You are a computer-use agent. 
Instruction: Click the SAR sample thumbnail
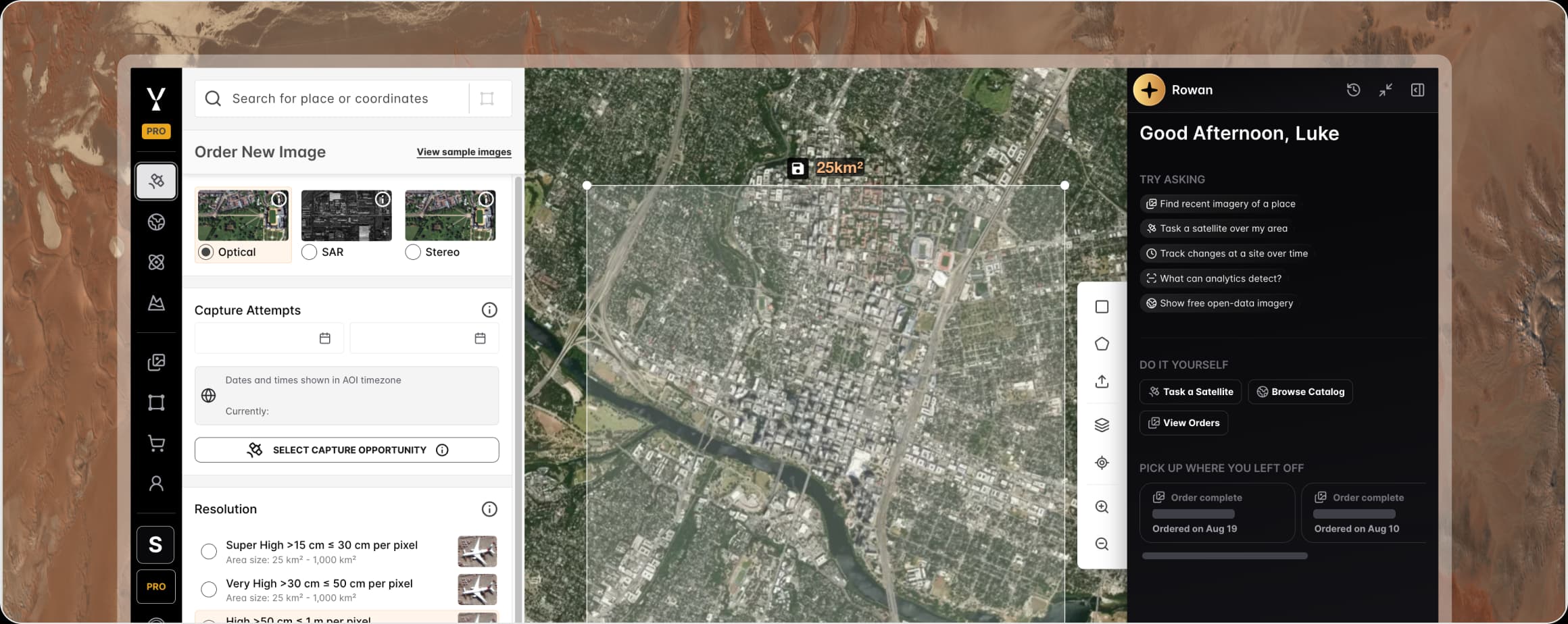347,215
